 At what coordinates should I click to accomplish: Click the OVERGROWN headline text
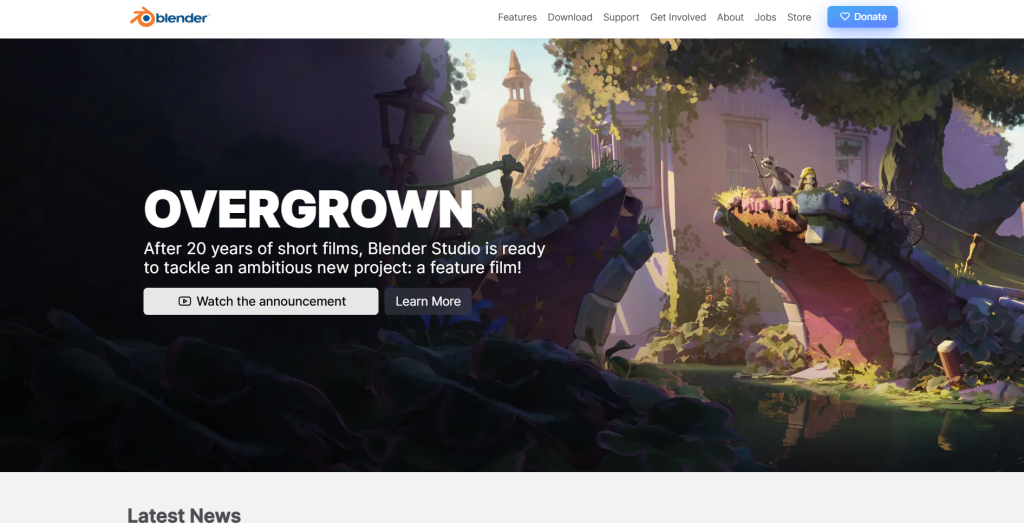click(x=308, y=210)
